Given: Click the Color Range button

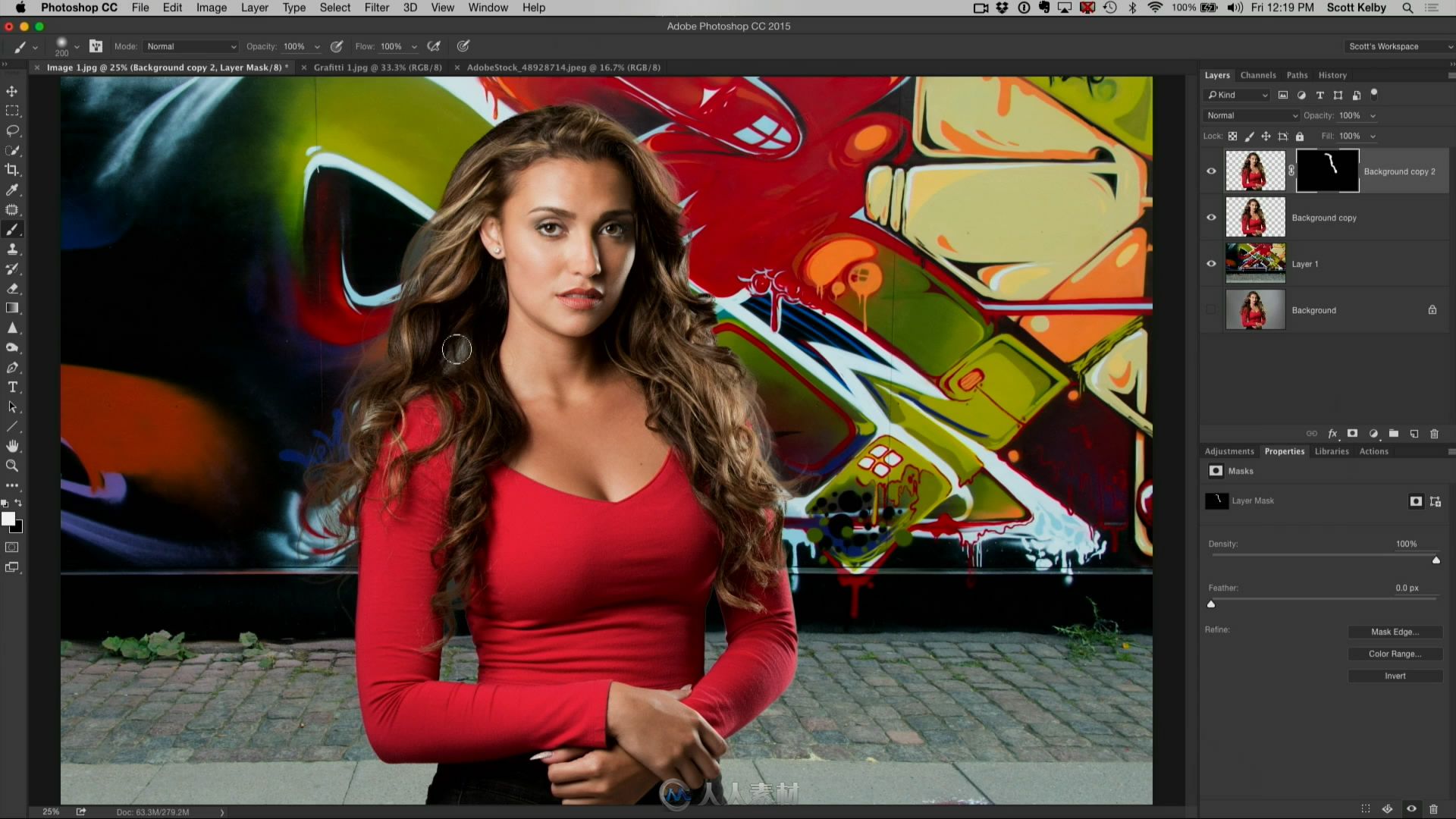Looking at the screenshot, I should pos(1394,654).
